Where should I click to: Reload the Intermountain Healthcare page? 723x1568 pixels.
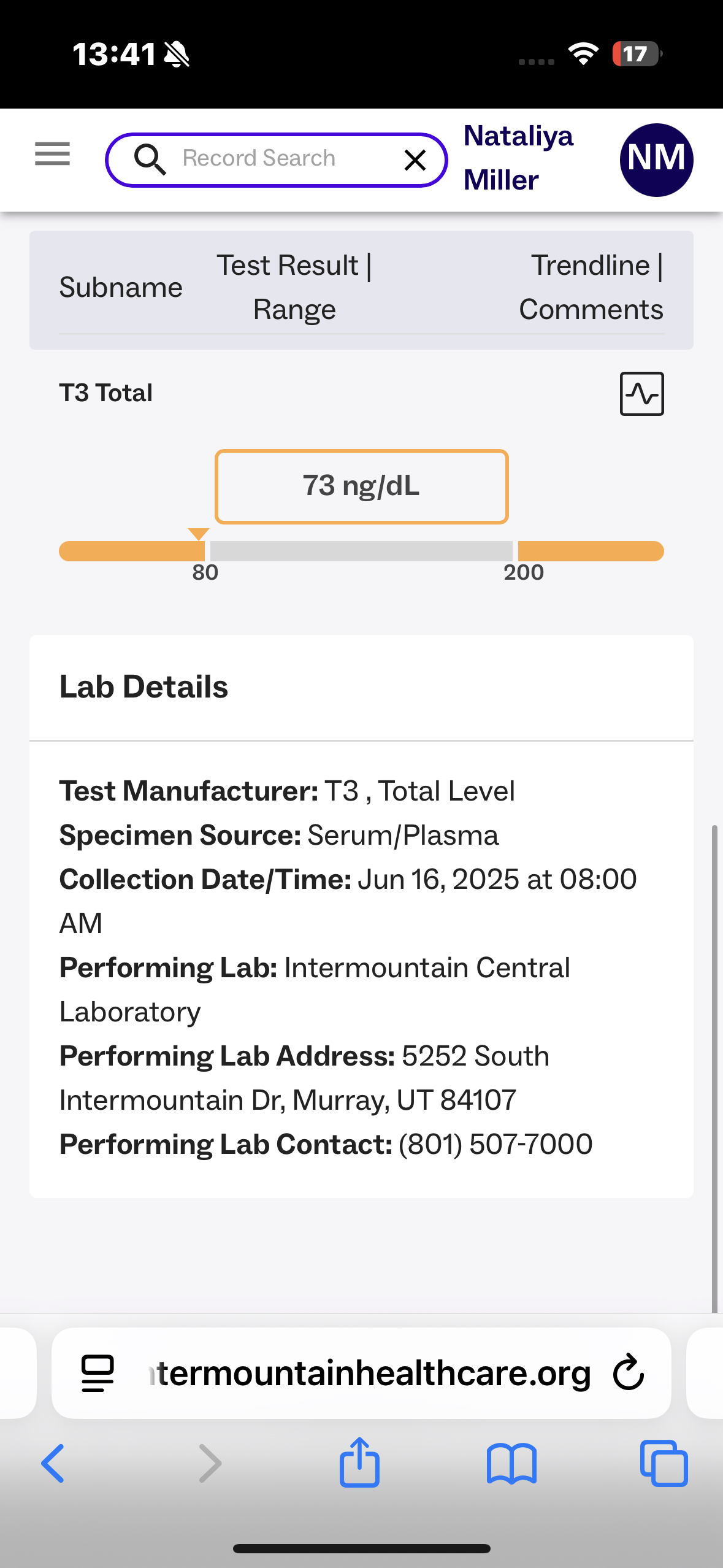[x=629, y=1372]
